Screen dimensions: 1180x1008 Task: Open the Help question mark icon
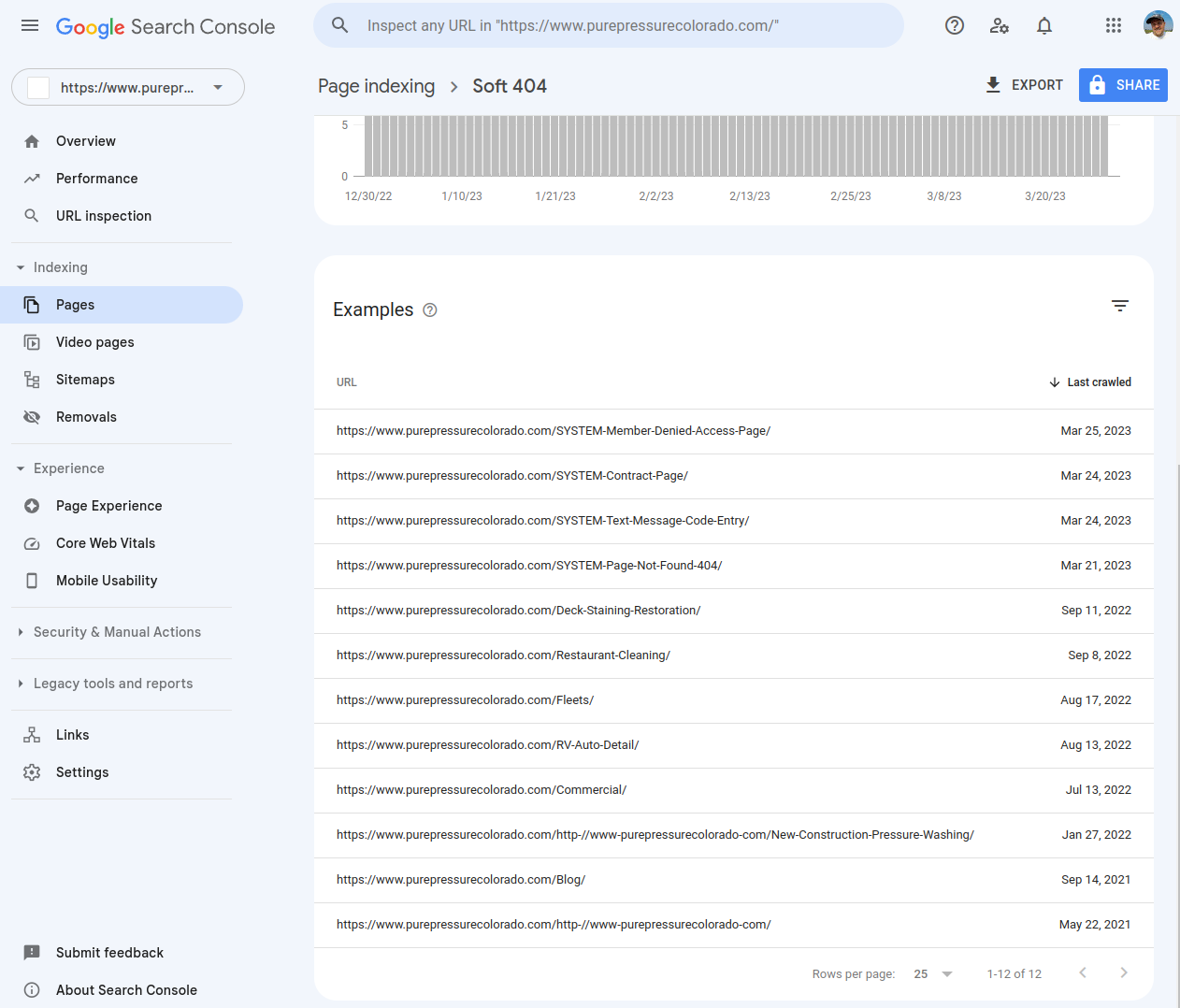point(955,26)
